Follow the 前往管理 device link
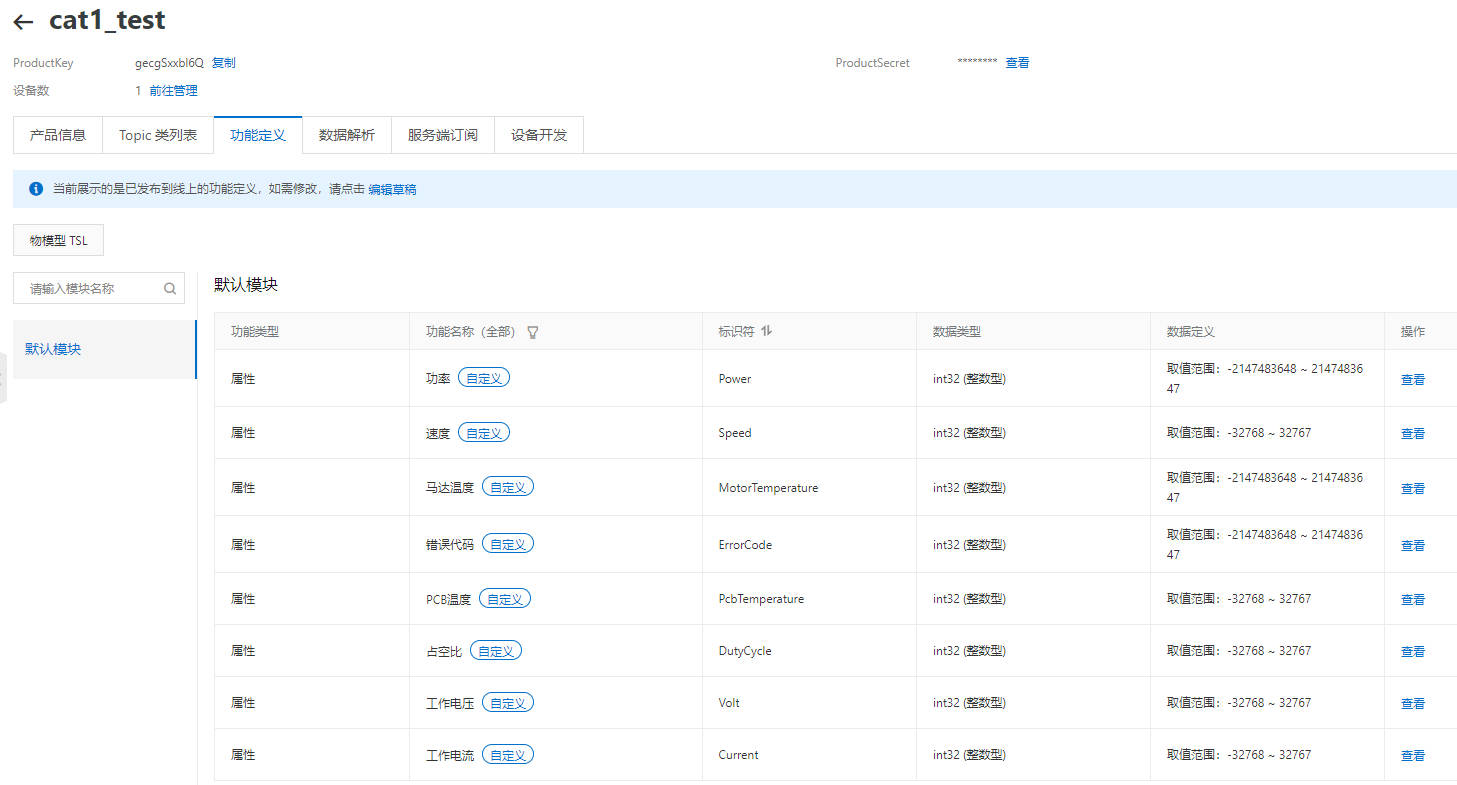Viewport: 1457px width, 785px height. coord(174,91)
